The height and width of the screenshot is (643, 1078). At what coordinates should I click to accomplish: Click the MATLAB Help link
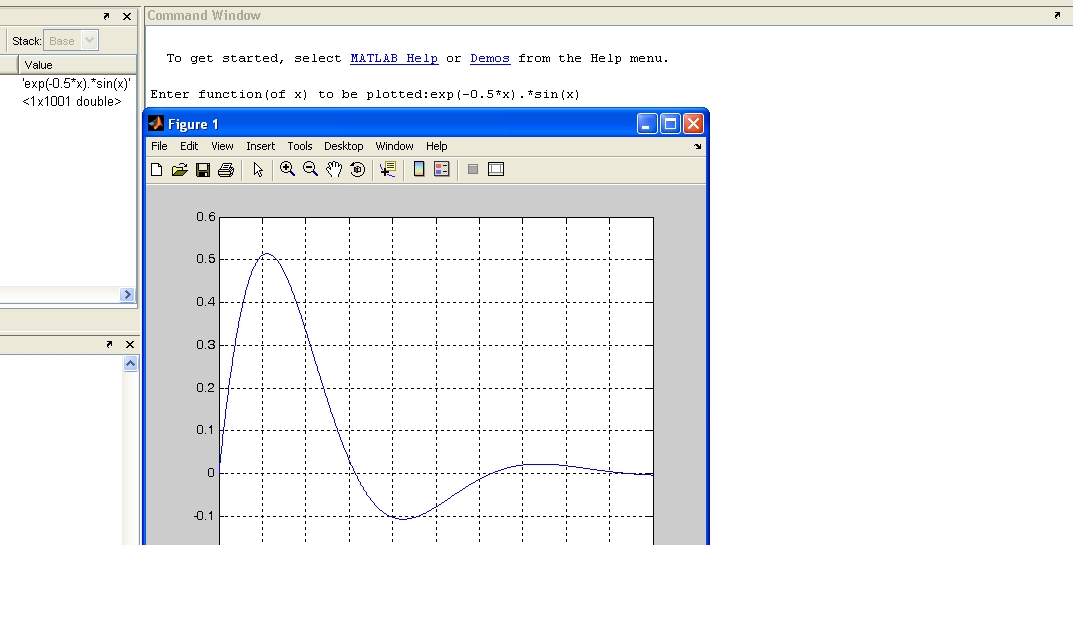coord(394,59)
